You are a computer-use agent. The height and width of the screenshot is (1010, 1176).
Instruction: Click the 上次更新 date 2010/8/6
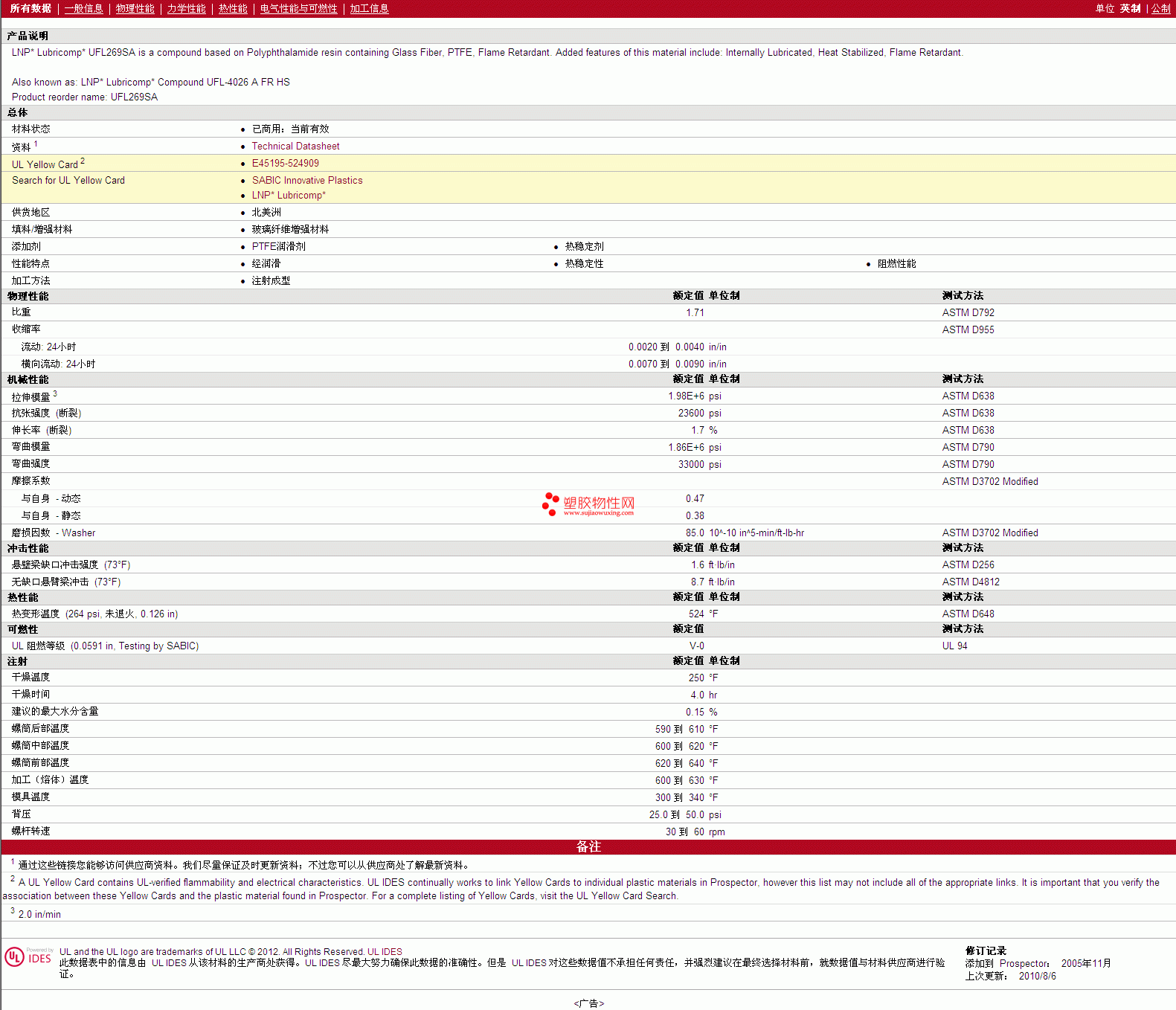[x=1037, y=977]
